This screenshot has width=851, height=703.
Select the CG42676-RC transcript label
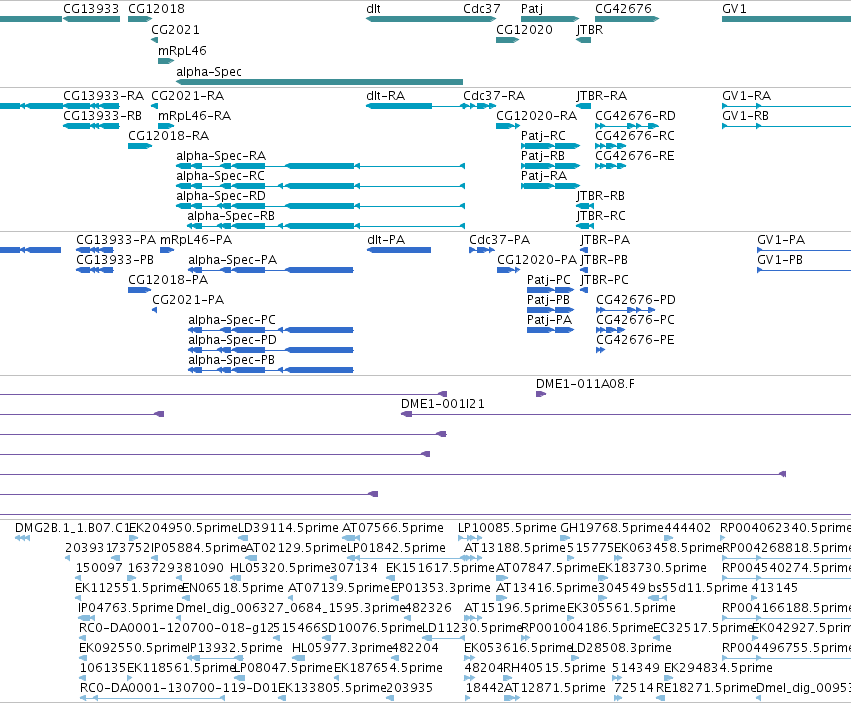click(634, 136)
